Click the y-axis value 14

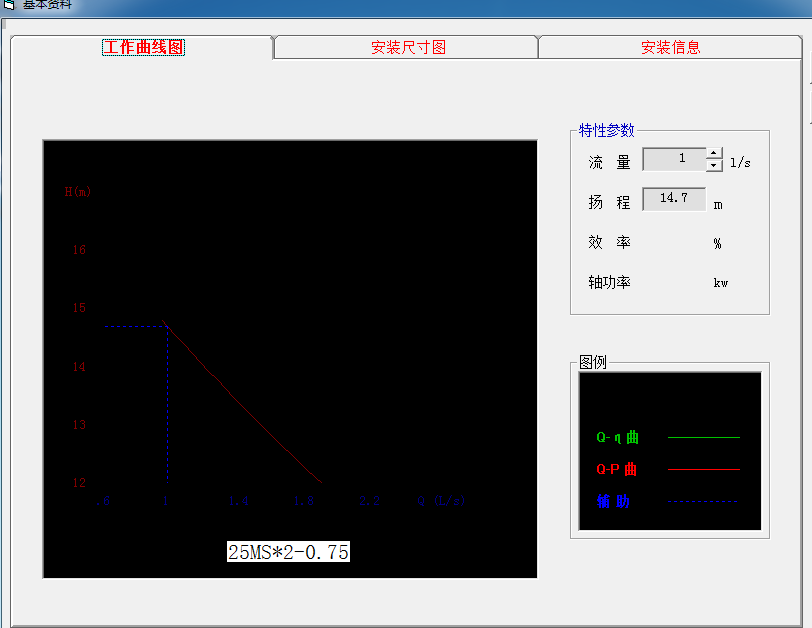[x=79, y=367]
